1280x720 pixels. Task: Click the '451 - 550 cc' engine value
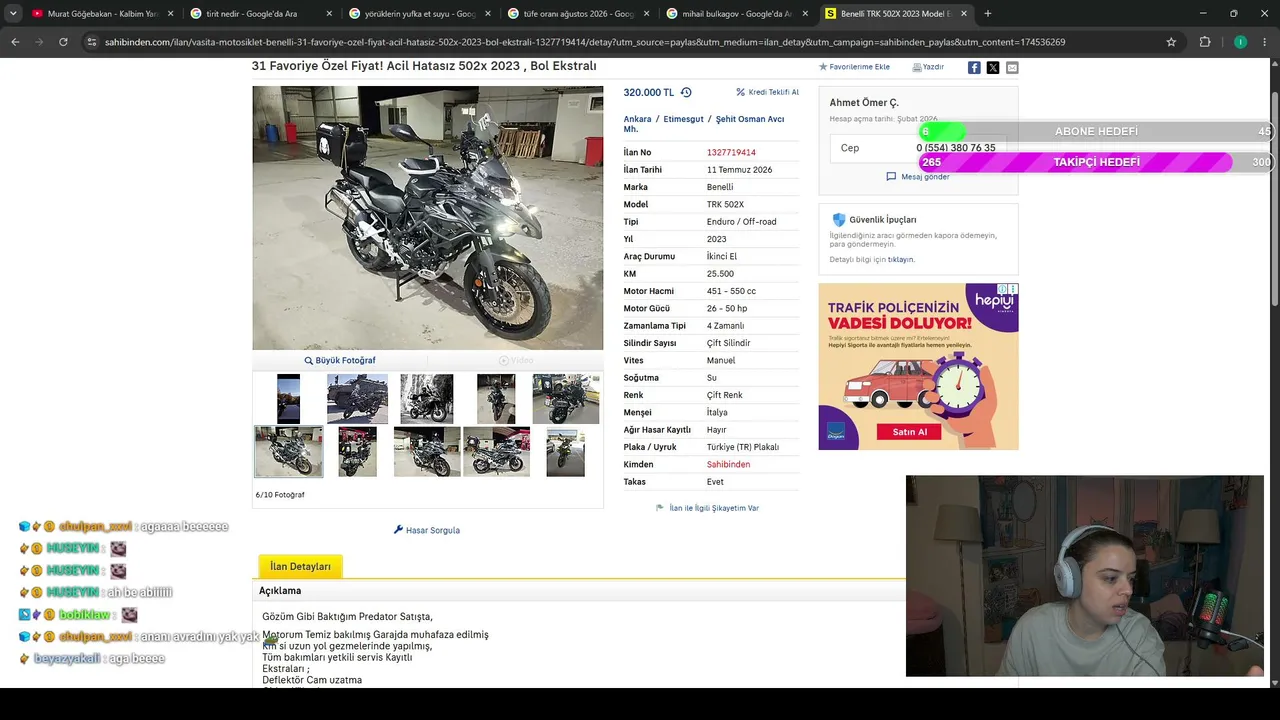coord(731,291)
